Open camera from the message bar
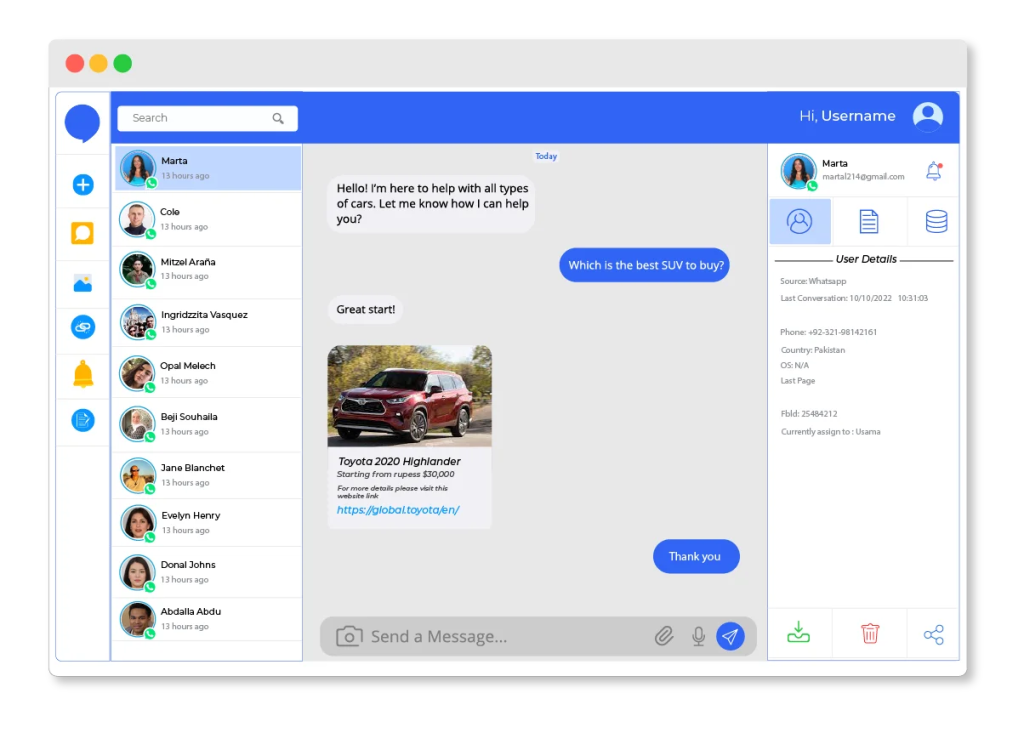 349,635
